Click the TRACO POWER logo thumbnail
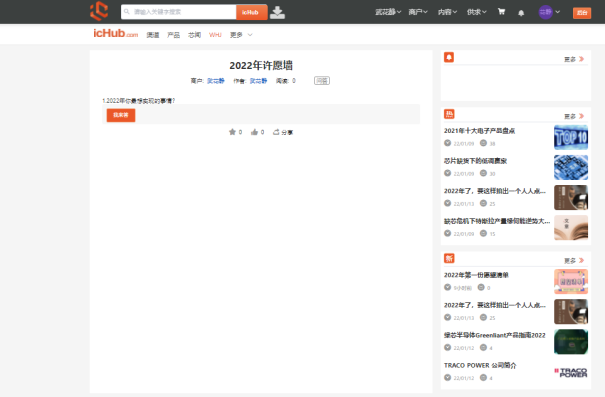Screen dimensions: 605x397 tap(571, 372)
